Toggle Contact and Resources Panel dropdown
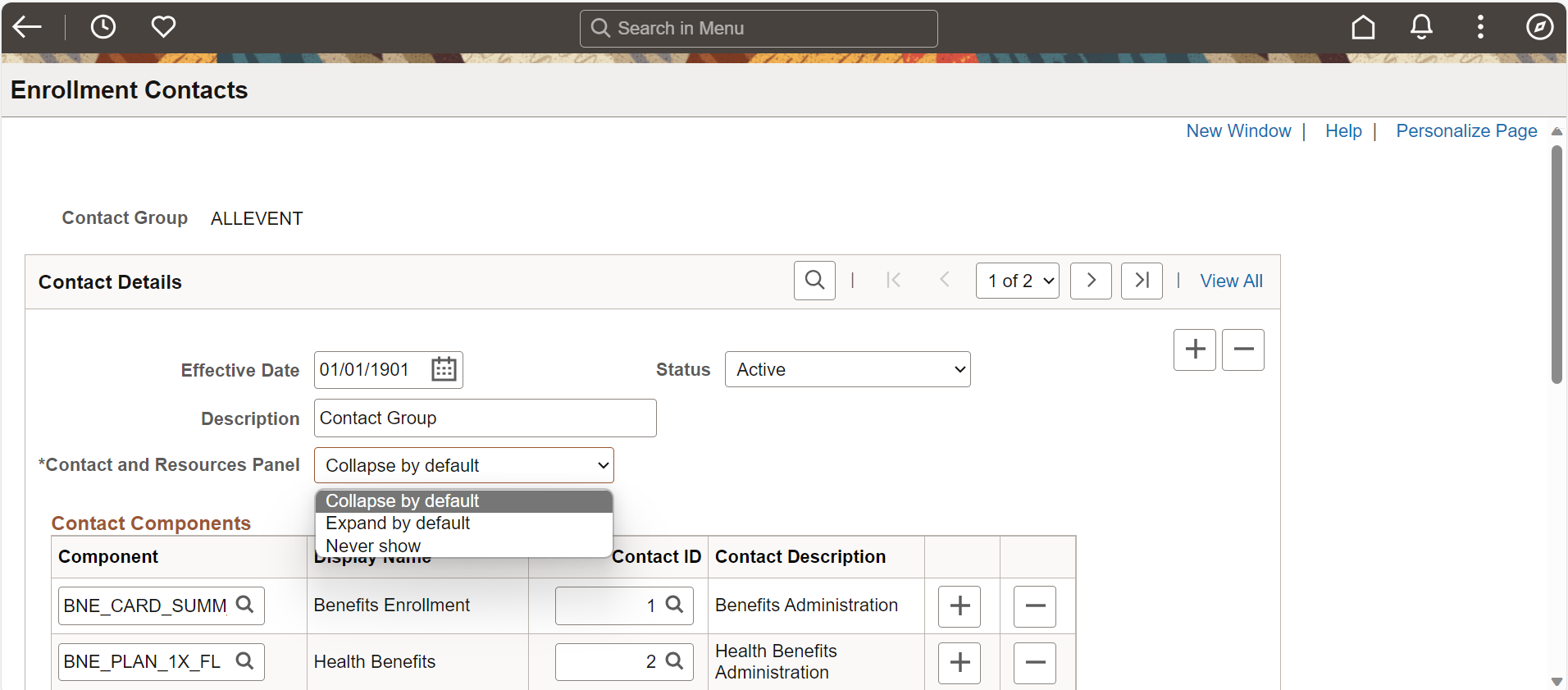Screen dimensions: 1568x690 coord(463,465)
